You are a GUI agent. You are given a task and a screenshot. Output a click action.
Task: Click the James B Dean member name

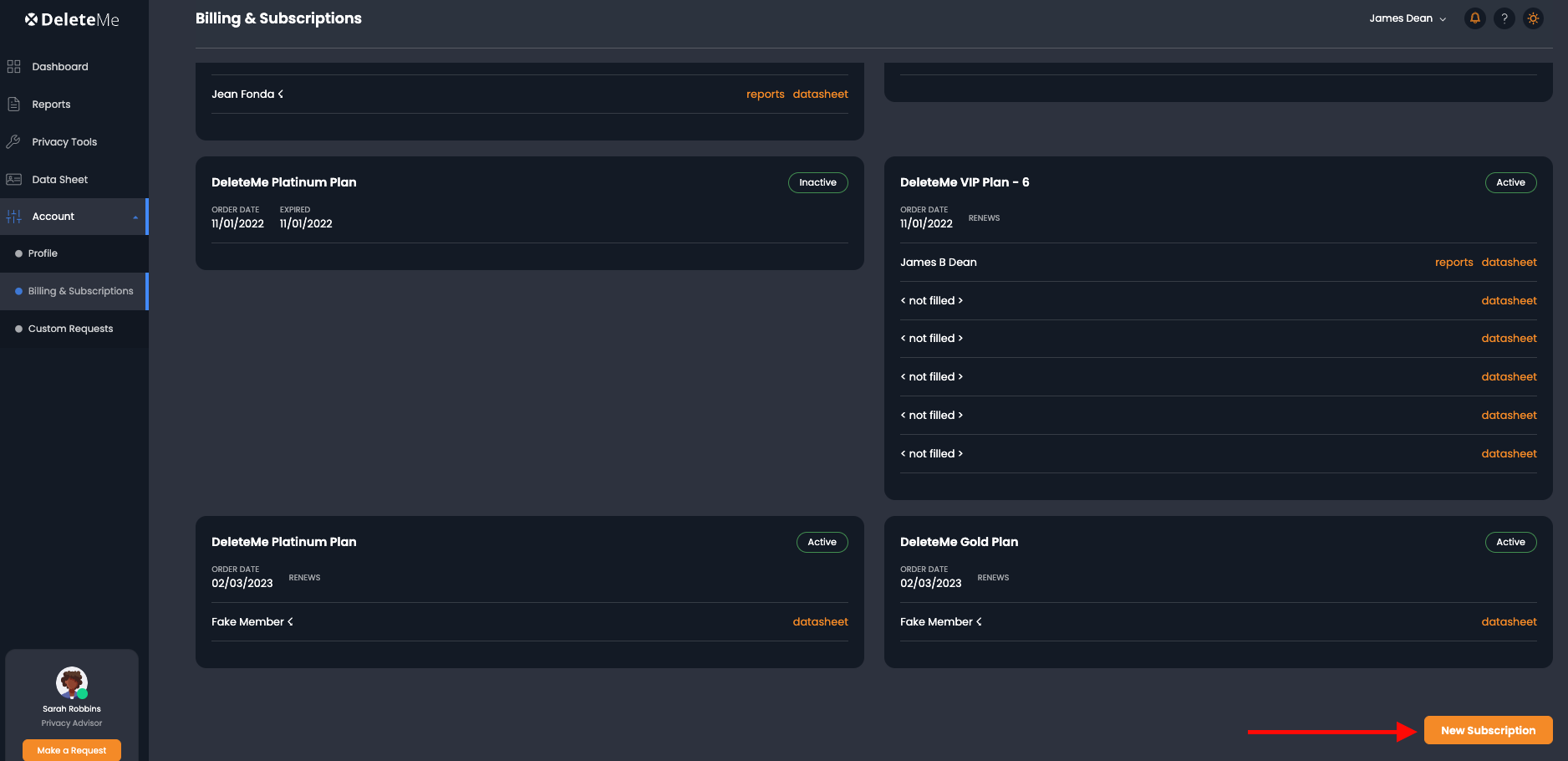click(938, 262)
